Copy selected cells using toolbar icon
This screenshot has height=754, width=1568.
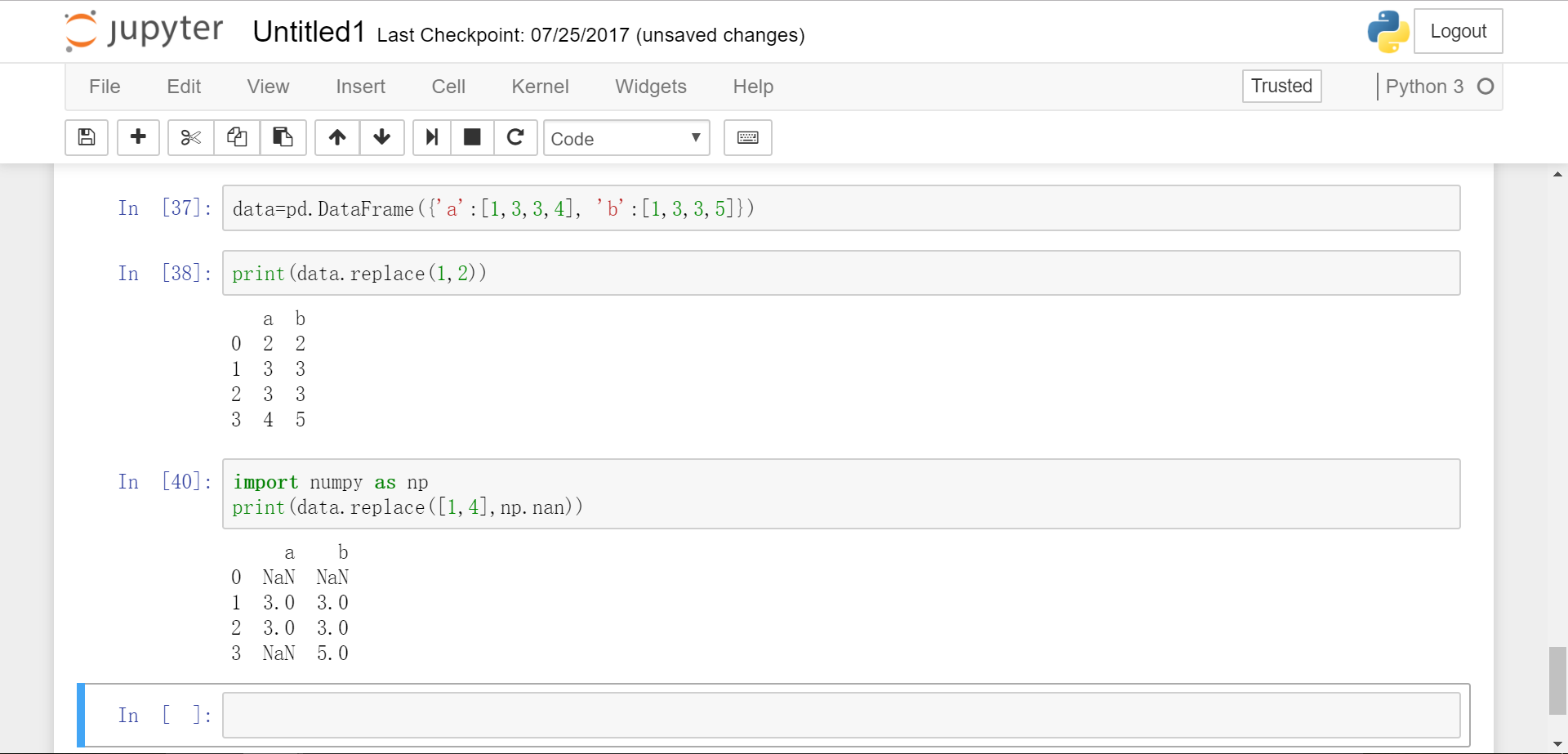pyautogui.click(x=237, y=137)
